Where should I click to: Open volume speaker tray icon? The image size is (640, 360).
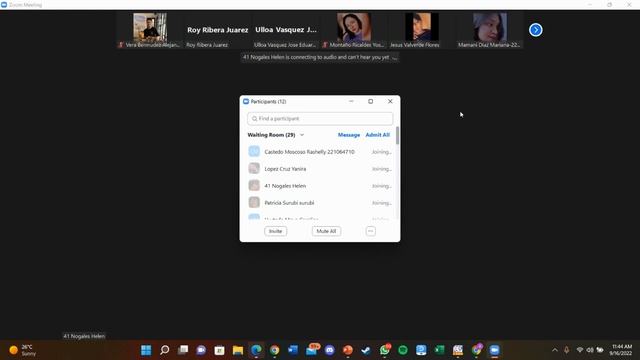[x=590, y=350]
